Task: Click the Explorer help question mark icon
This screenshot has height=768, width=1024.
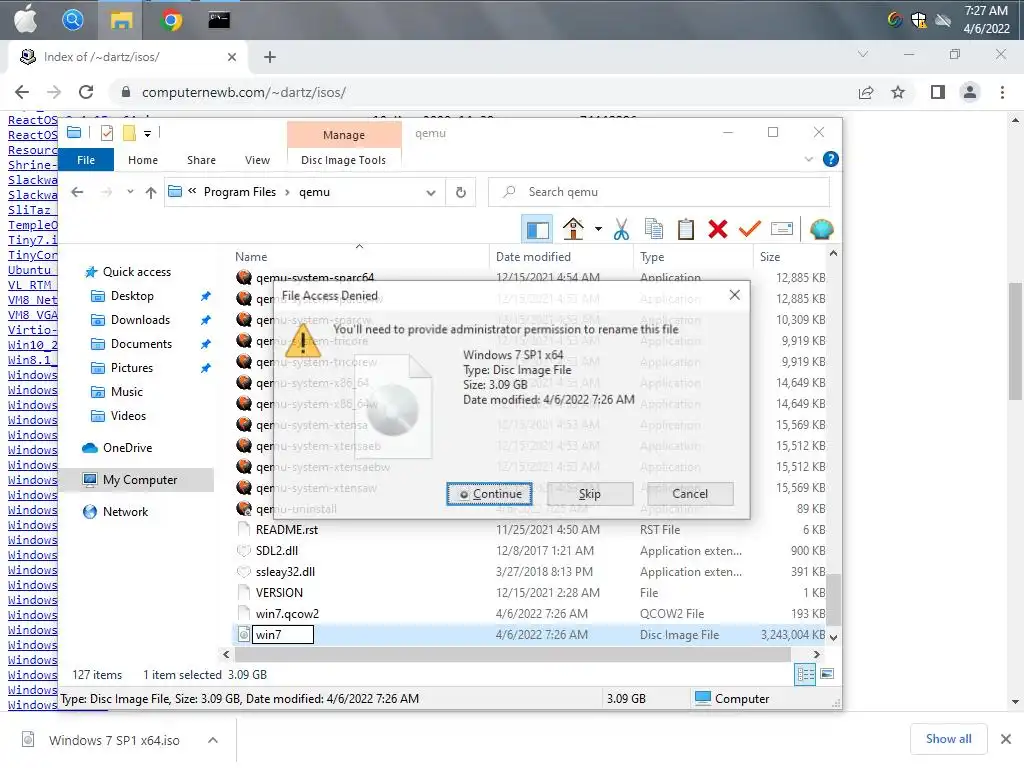Action: (x=830, y=159)
